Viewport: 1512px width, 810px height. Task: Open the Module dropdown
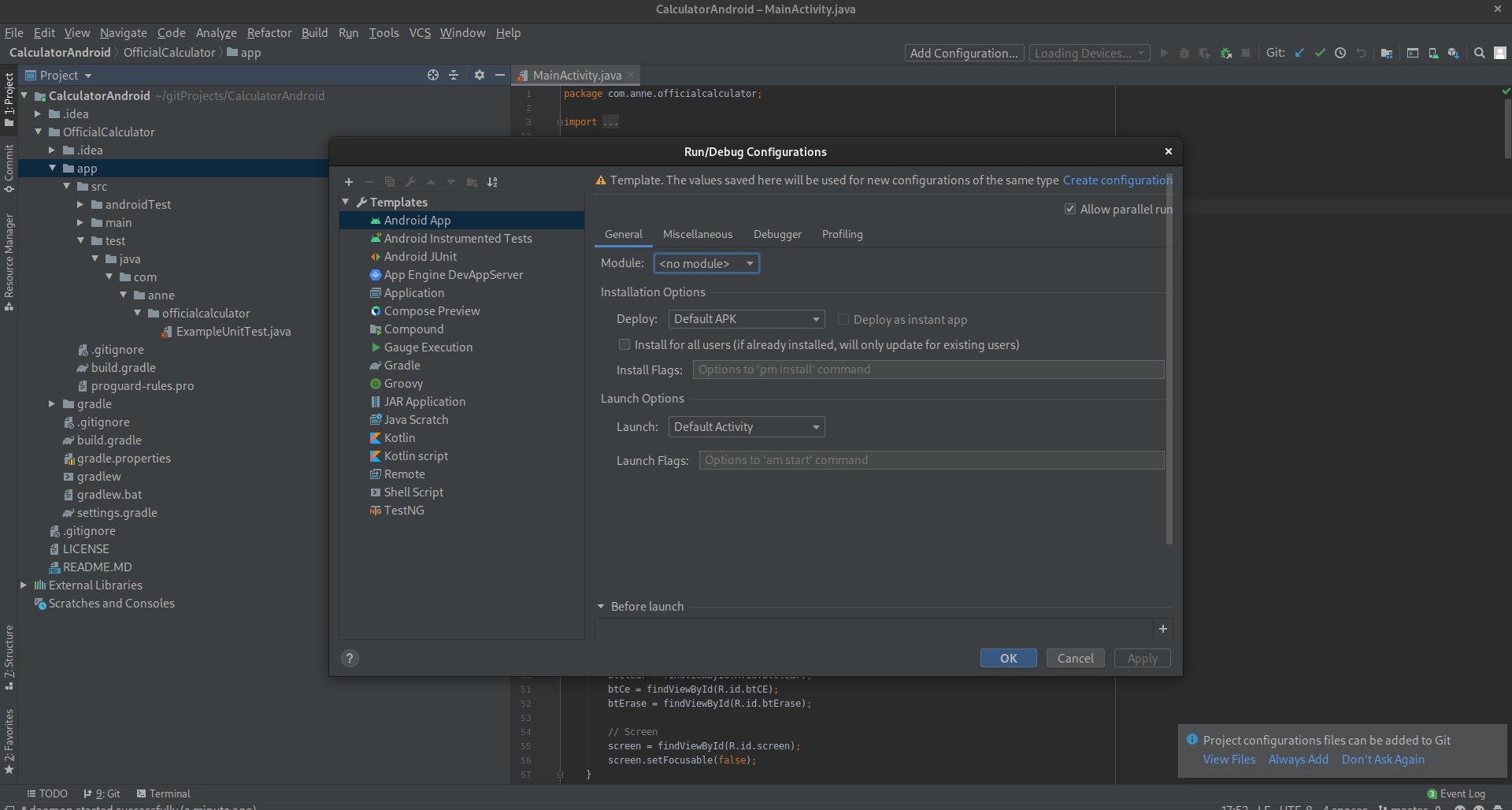pyautogui.click(x=706, y=263)
